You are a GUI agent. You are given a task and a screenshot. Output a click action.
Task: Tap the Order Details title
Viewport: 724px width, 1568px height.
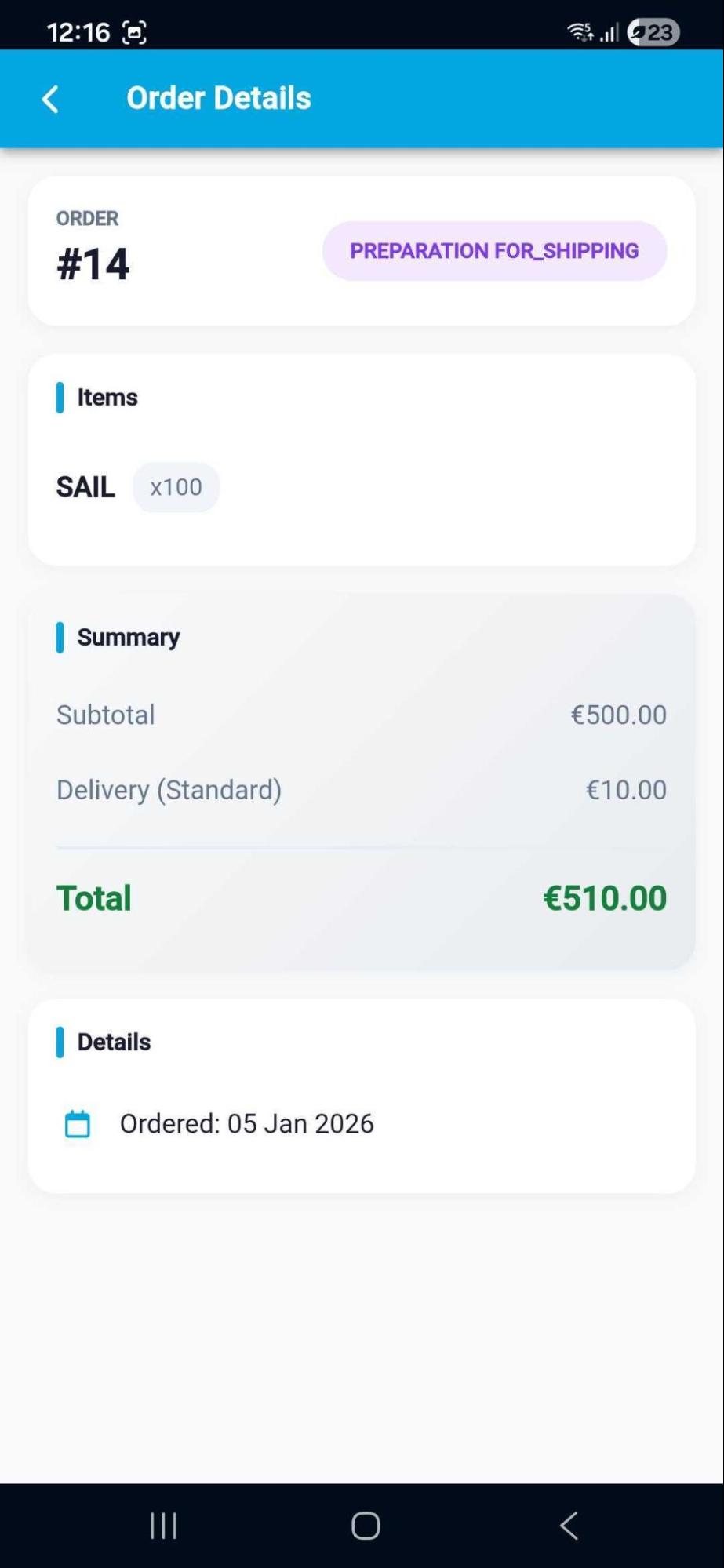coord(220,97)
